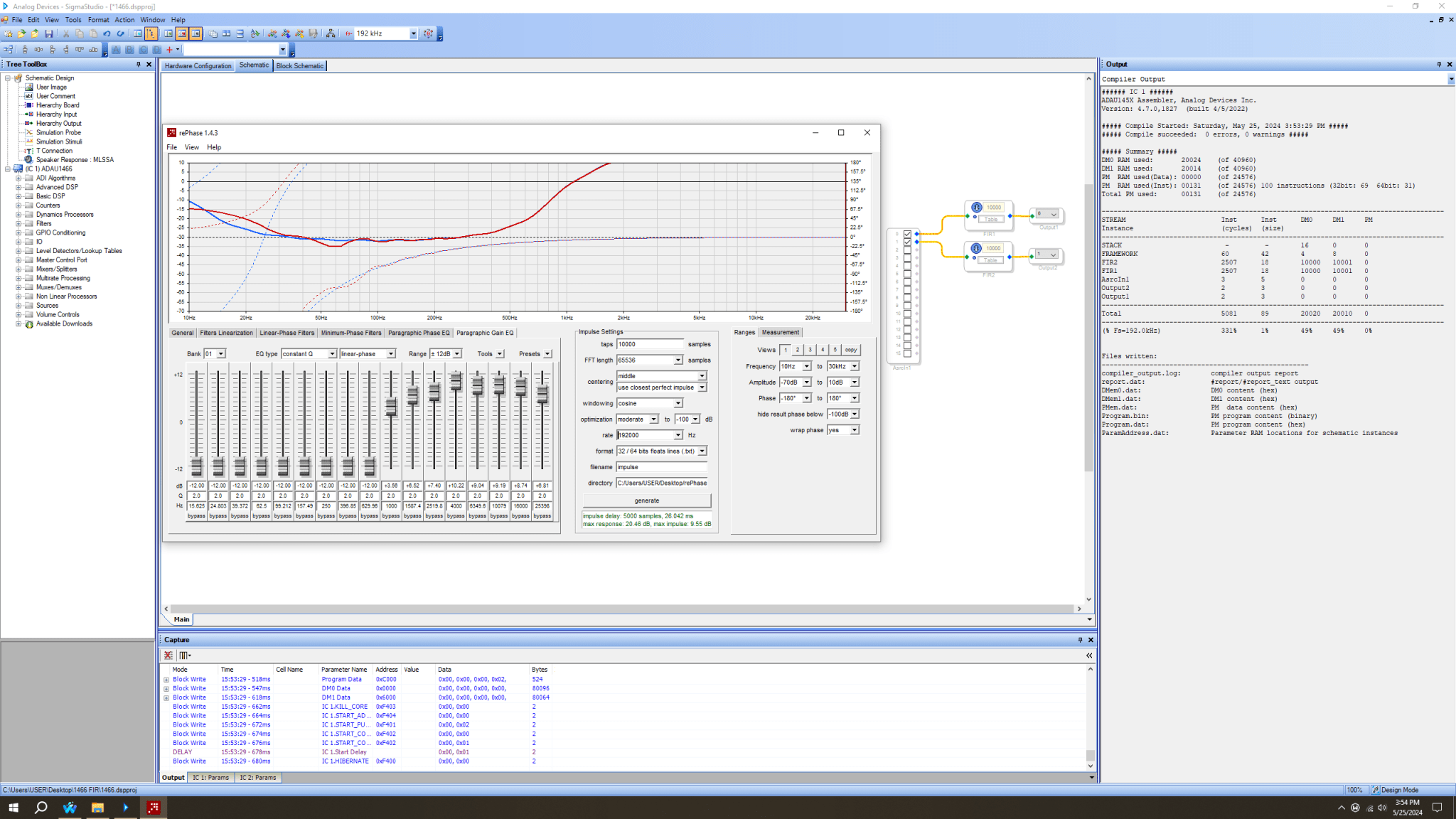Click the Align icon at the start of the second toolbar row
The width and height of the screenshot is (1456, 819).
[9, 50]
